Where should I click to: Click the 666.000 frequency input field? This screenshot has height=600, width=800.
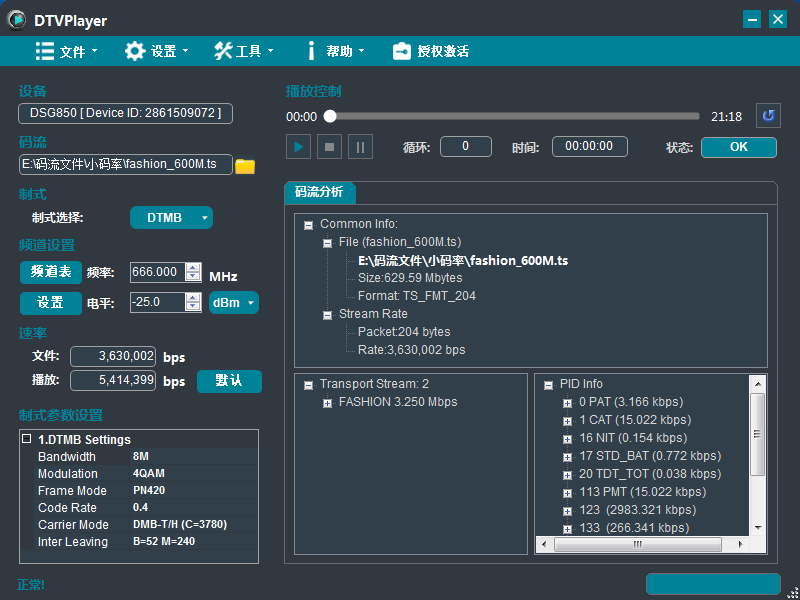(156, 273)
